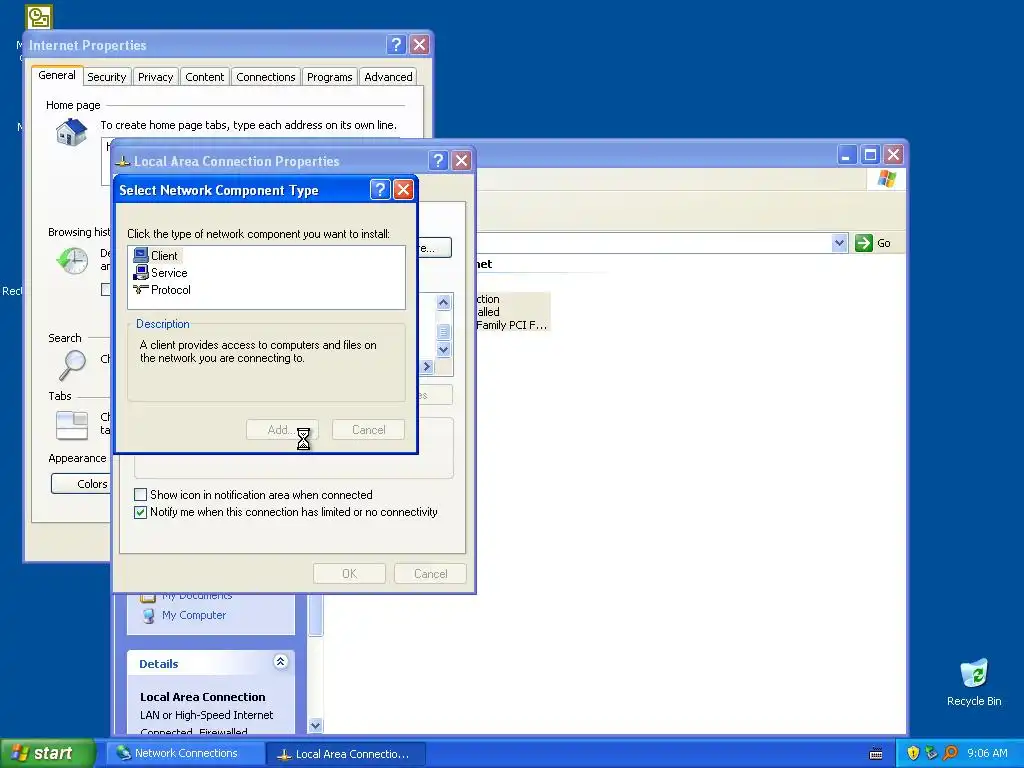Click the browsing history clock icon
The height and width of the screenshot is (768, 1024).
(72, 260)
